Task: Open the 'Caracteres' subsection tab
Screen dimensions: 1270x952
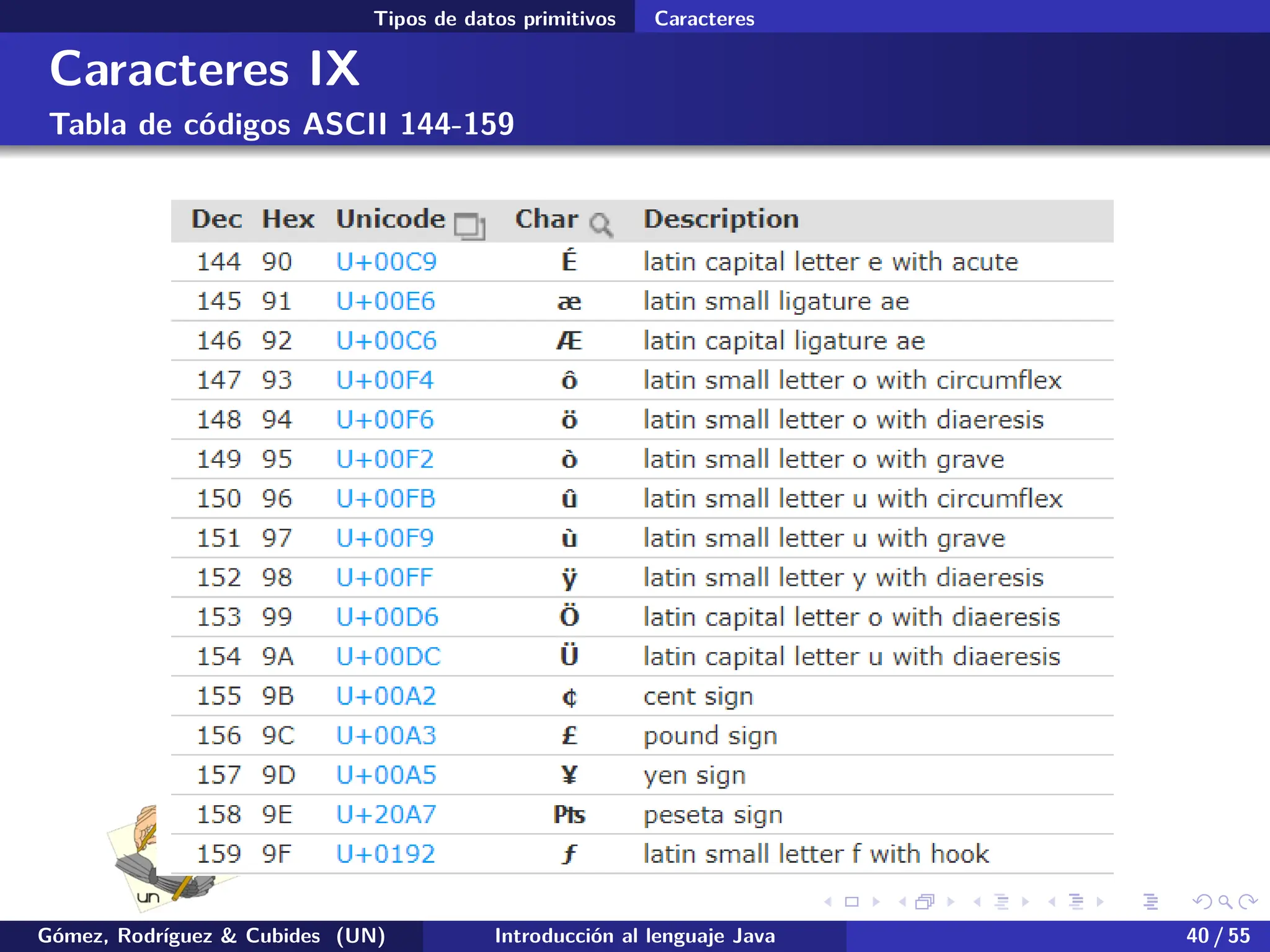Action: pos(704,18)
